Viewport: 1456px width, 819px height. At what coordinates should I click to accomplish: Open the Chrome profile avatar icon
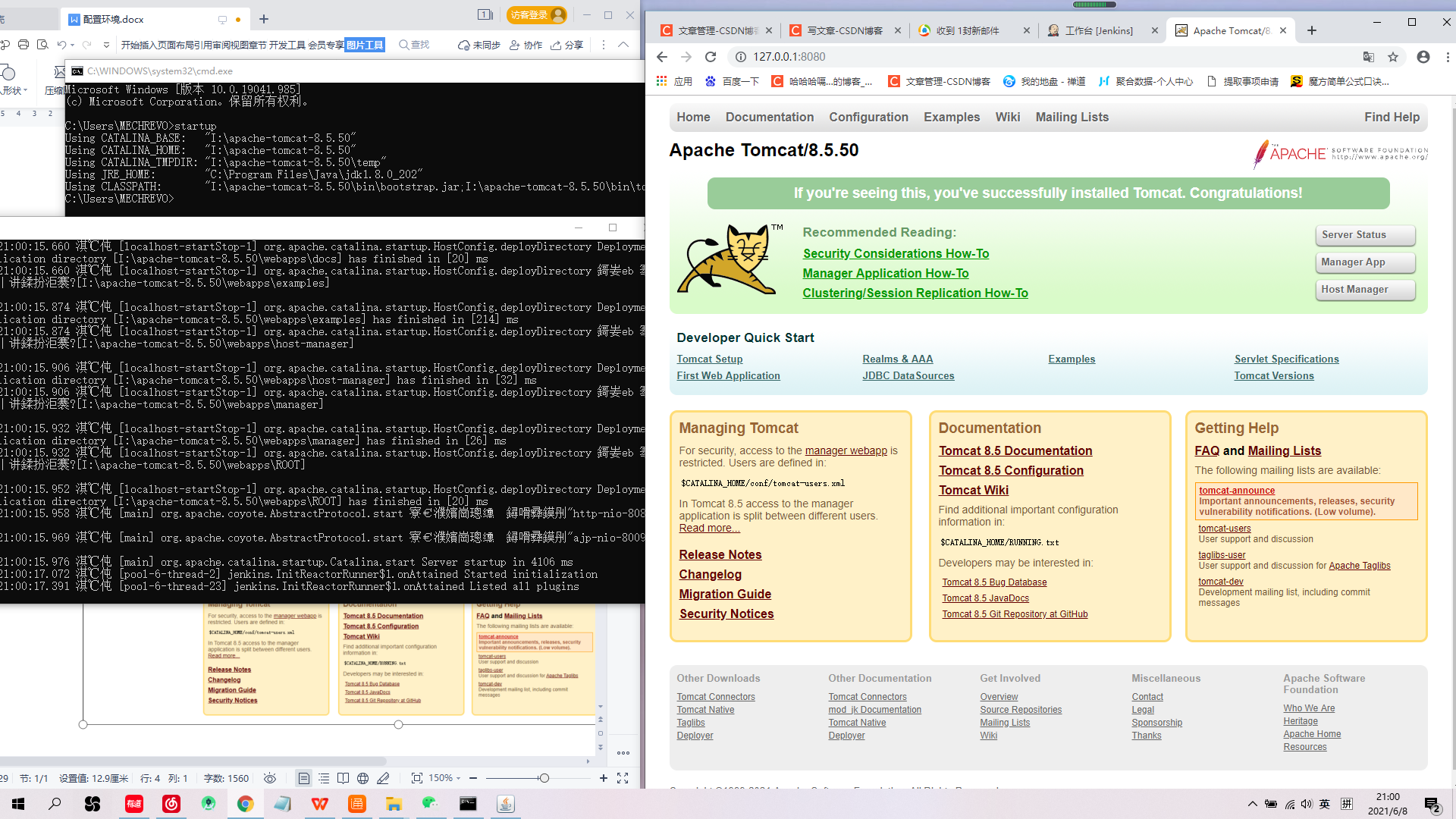[1423, 57]
